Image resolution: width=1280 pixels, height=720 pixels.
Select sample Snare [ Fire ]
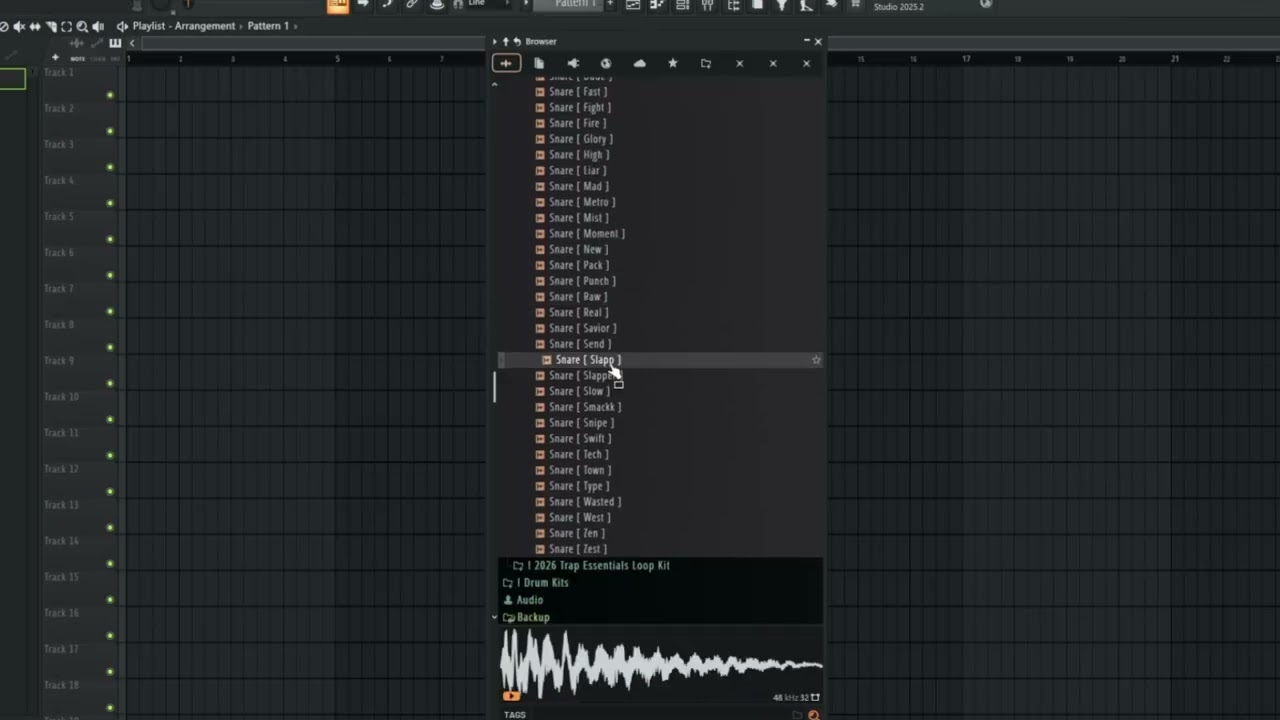click(x=577, y=124)
